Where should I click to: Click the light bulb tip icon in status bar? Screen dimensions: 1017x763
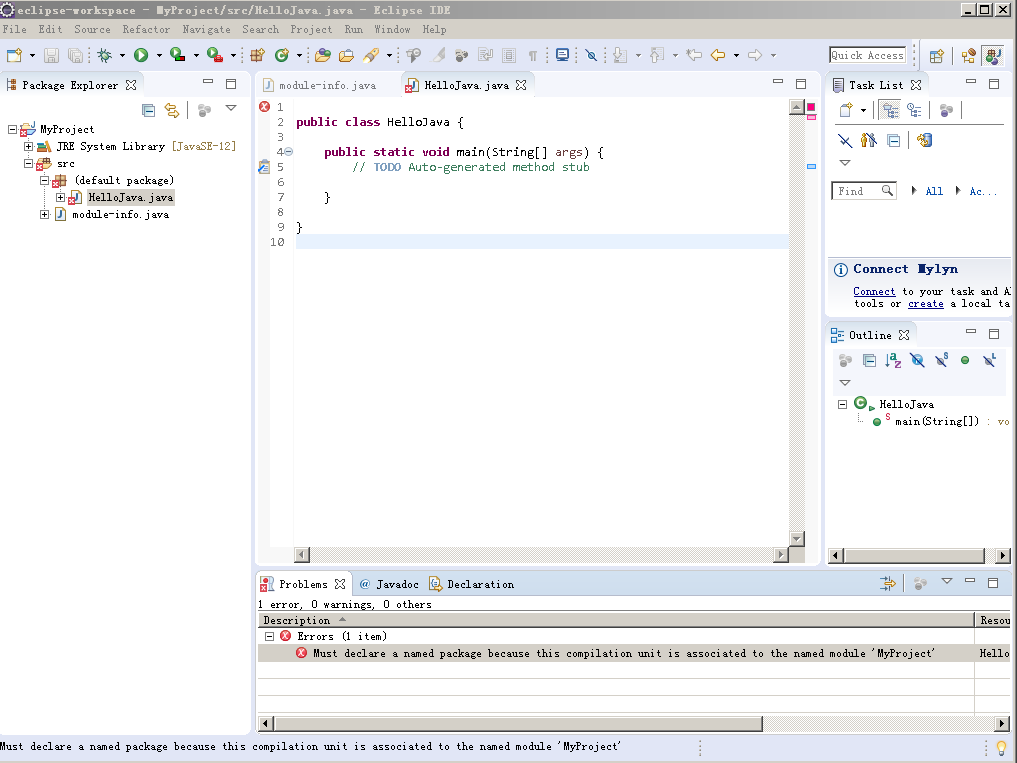pos(1001,748)
